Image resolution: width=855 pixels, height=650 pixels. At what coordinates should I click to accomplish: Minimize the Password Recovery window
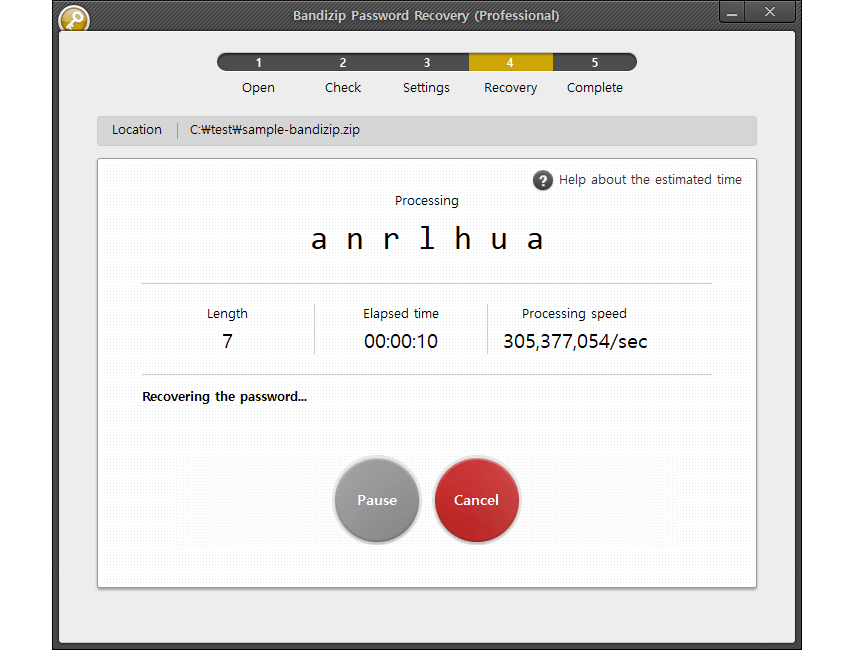(x=733, y=13)
